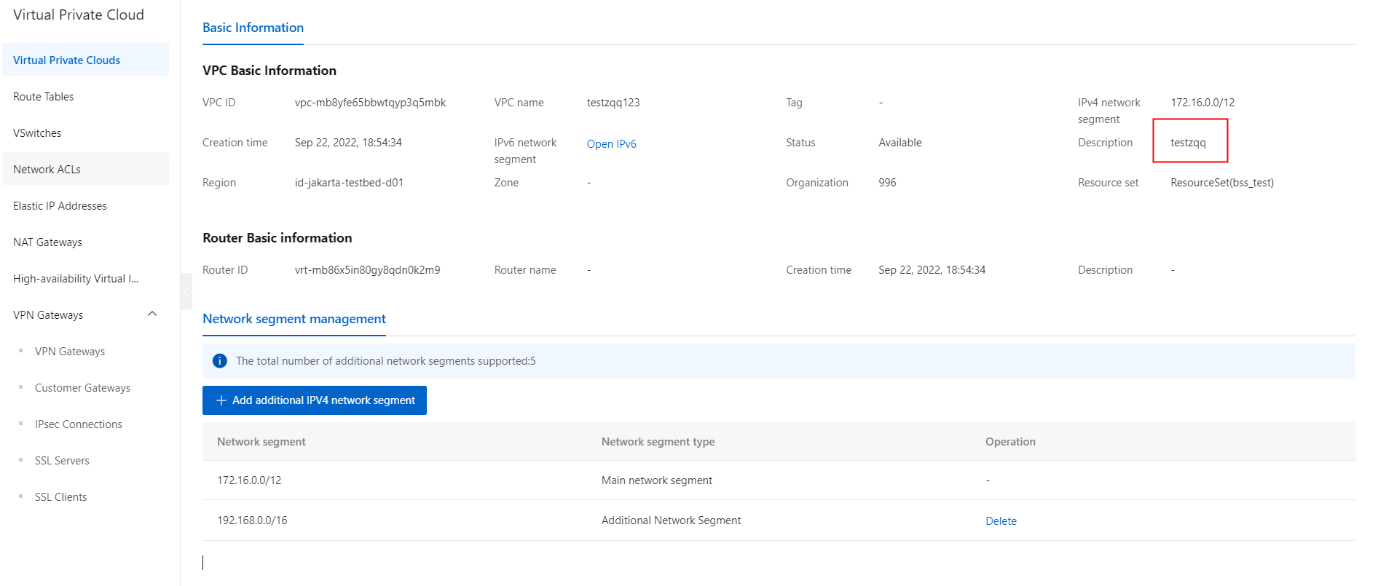
Task: Click the Router ID value vrt-mb86x5in80gy8qdn0k2m9
Action: 368,270
